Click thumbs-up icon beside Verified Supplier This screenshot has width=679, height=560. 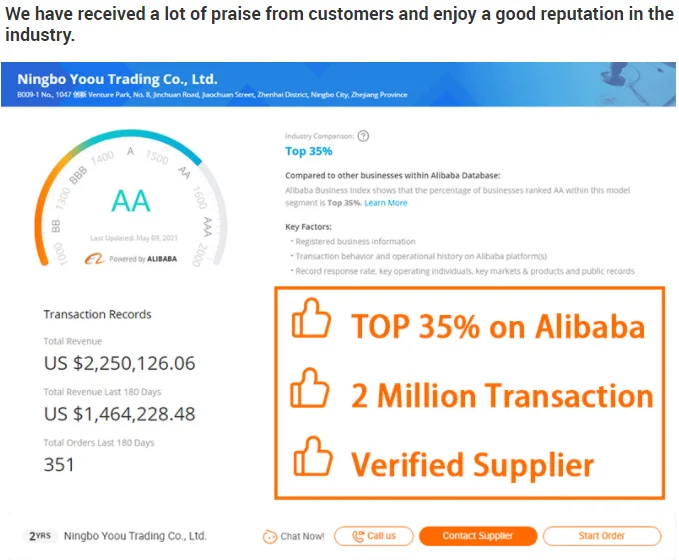310,461
